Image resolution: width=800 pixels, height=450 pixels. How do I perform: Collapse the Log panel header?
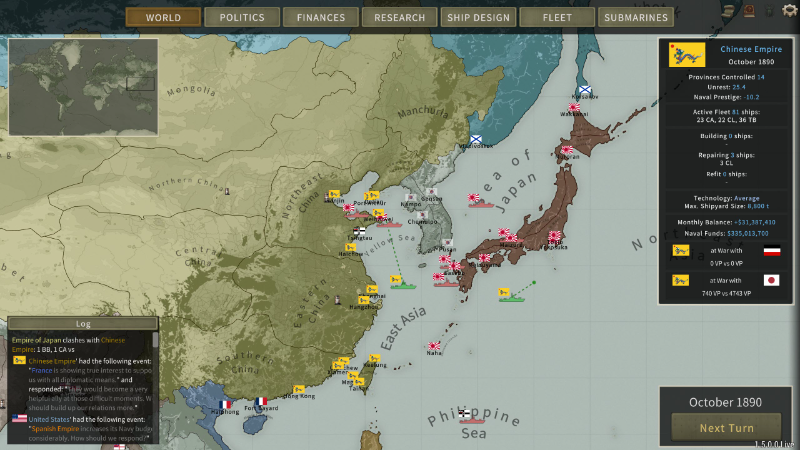point(83,324)
